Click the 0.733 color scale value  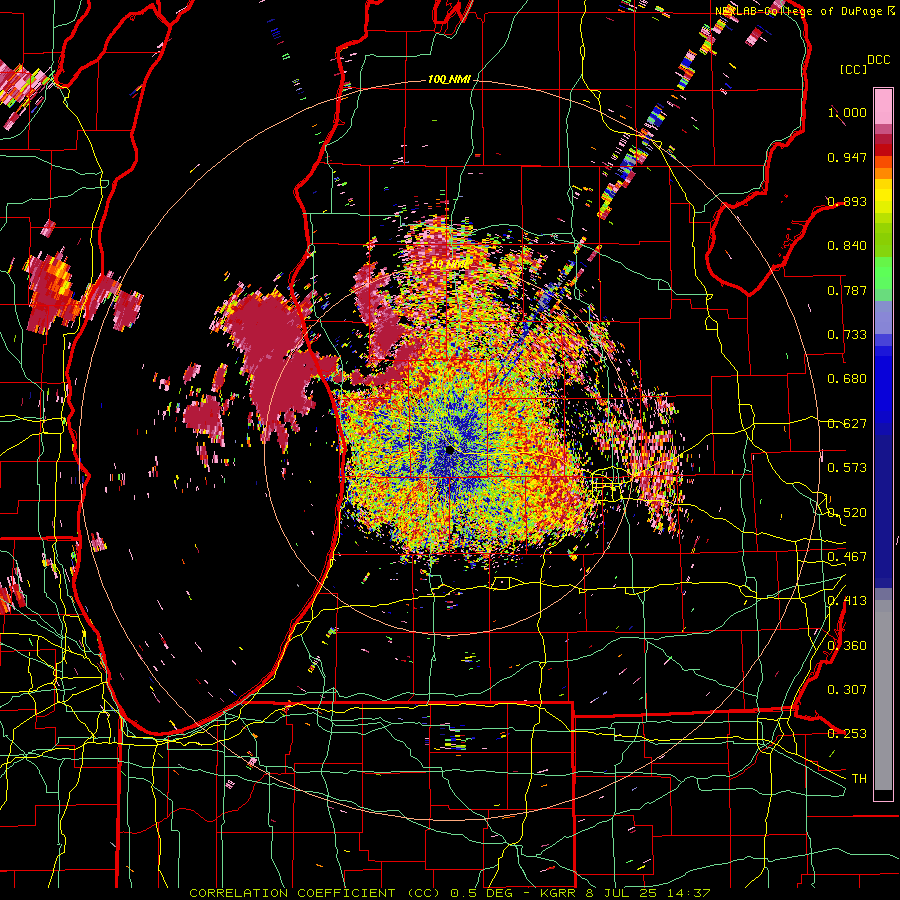847,334
